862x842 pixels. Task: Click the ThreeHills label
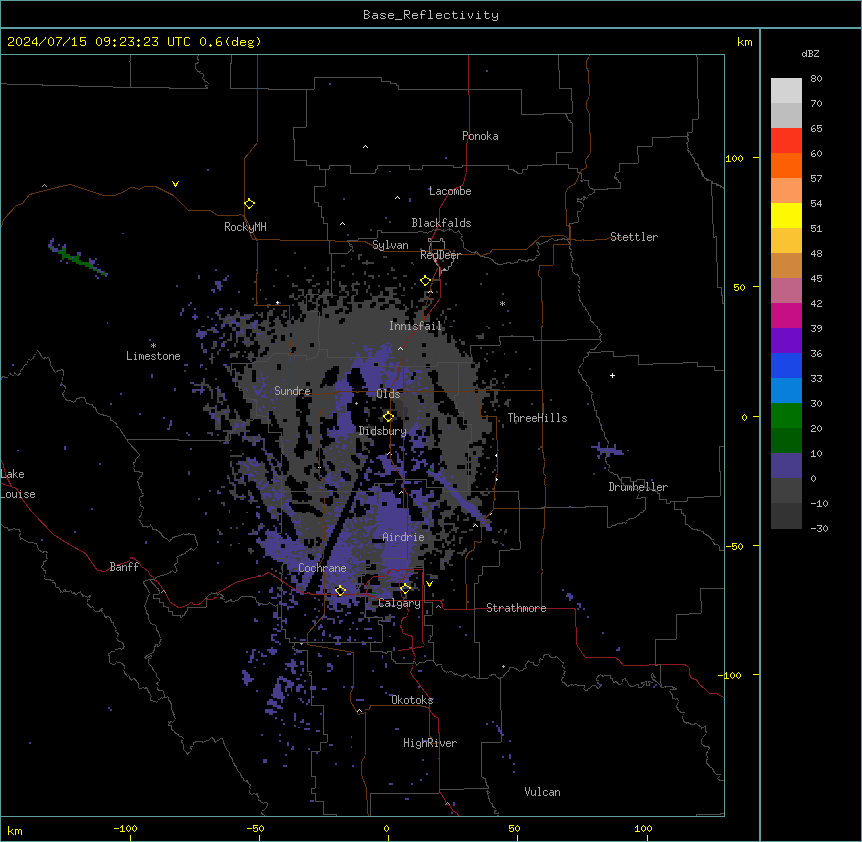pyautogui.click(x=538, y=418)
